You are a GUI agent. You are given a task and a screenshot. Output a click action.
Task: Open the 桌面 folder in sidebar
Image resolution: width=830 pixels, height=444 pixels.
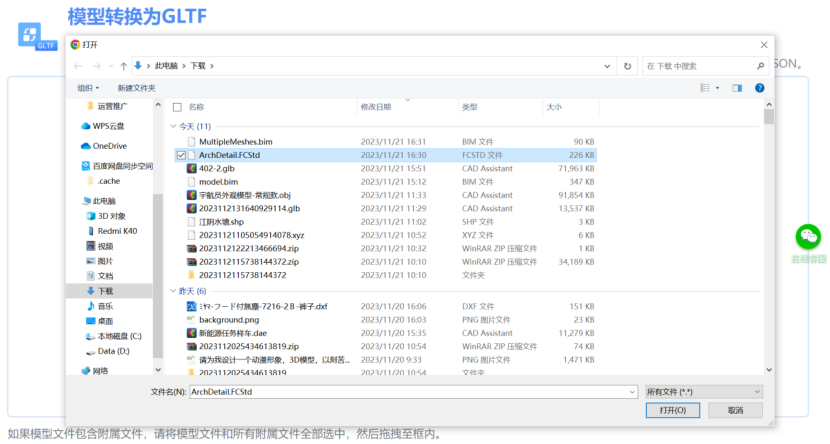[100, 321]
